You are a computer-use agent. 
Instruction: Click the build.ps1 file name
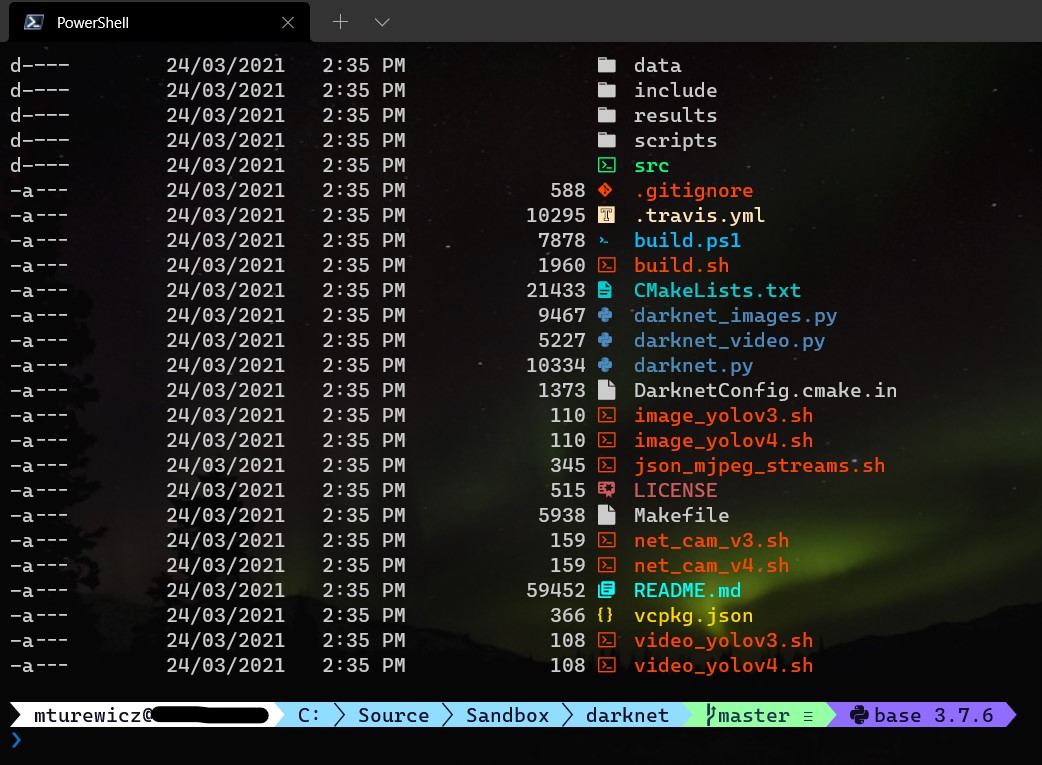[x=687, y=241]
